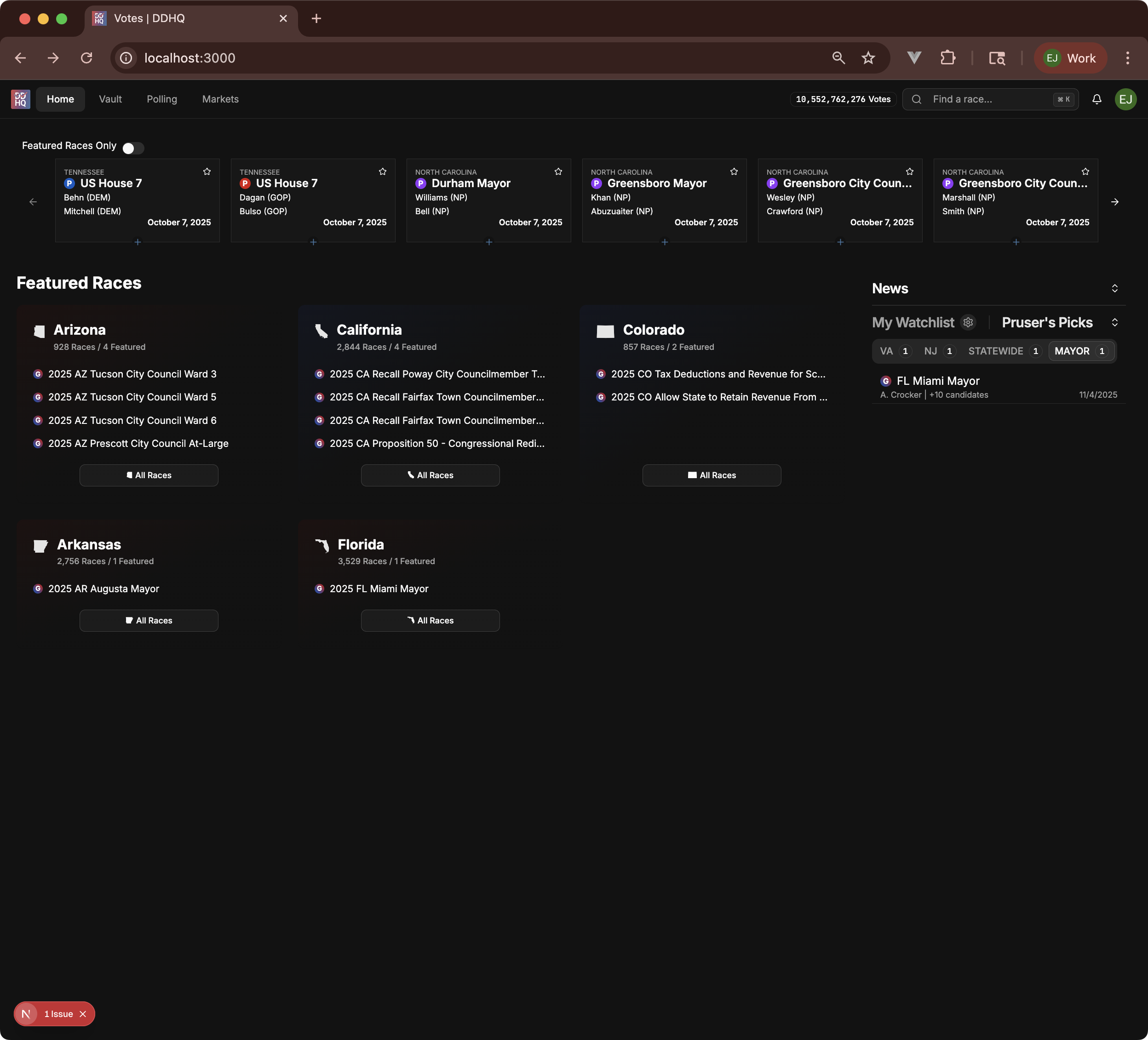
Task: Open FL Miami Mayor from My Watchlist
Action: pos(937,380)
